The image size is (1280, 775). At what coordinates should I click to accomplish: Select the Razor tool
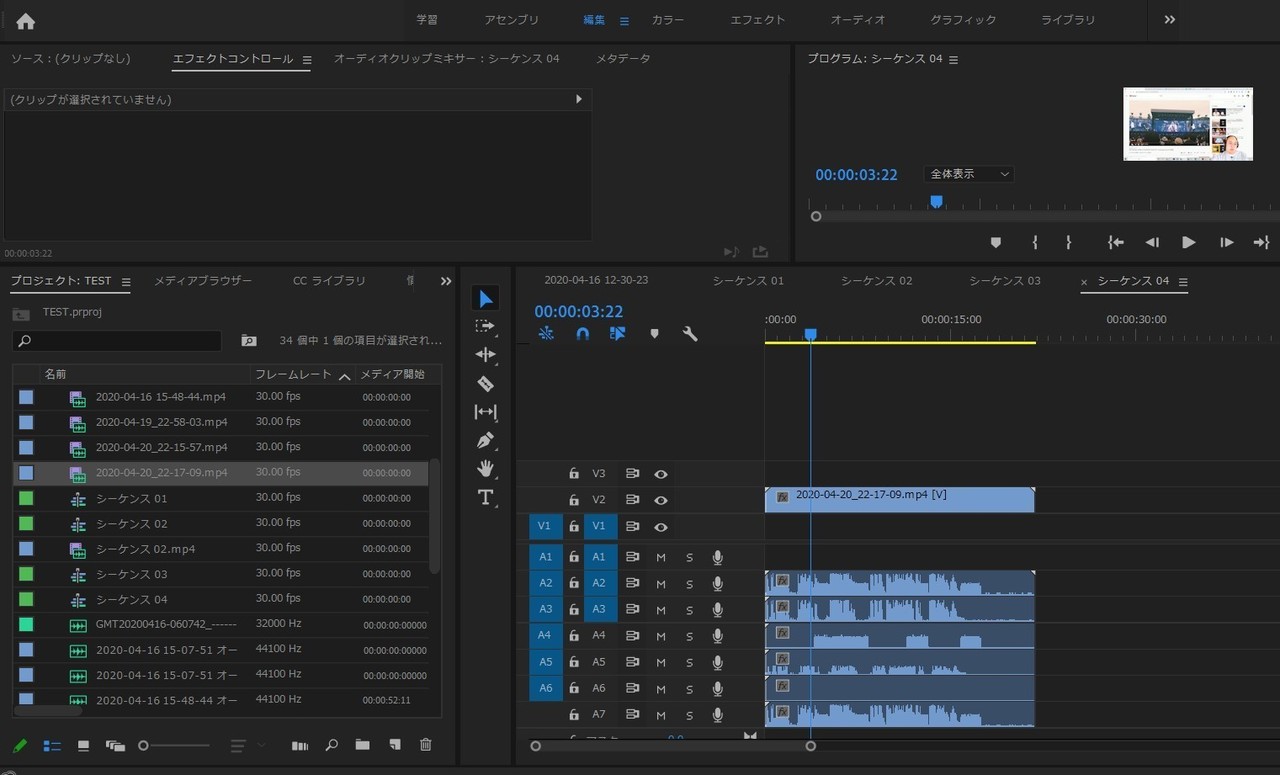pyautogui.click(x=485, y=383)
